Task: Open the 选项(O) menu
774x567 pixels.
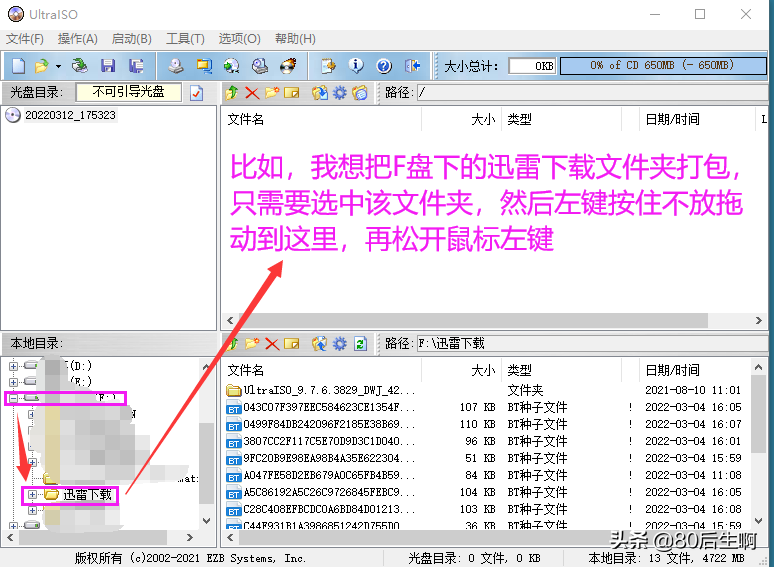Action: 239,38
